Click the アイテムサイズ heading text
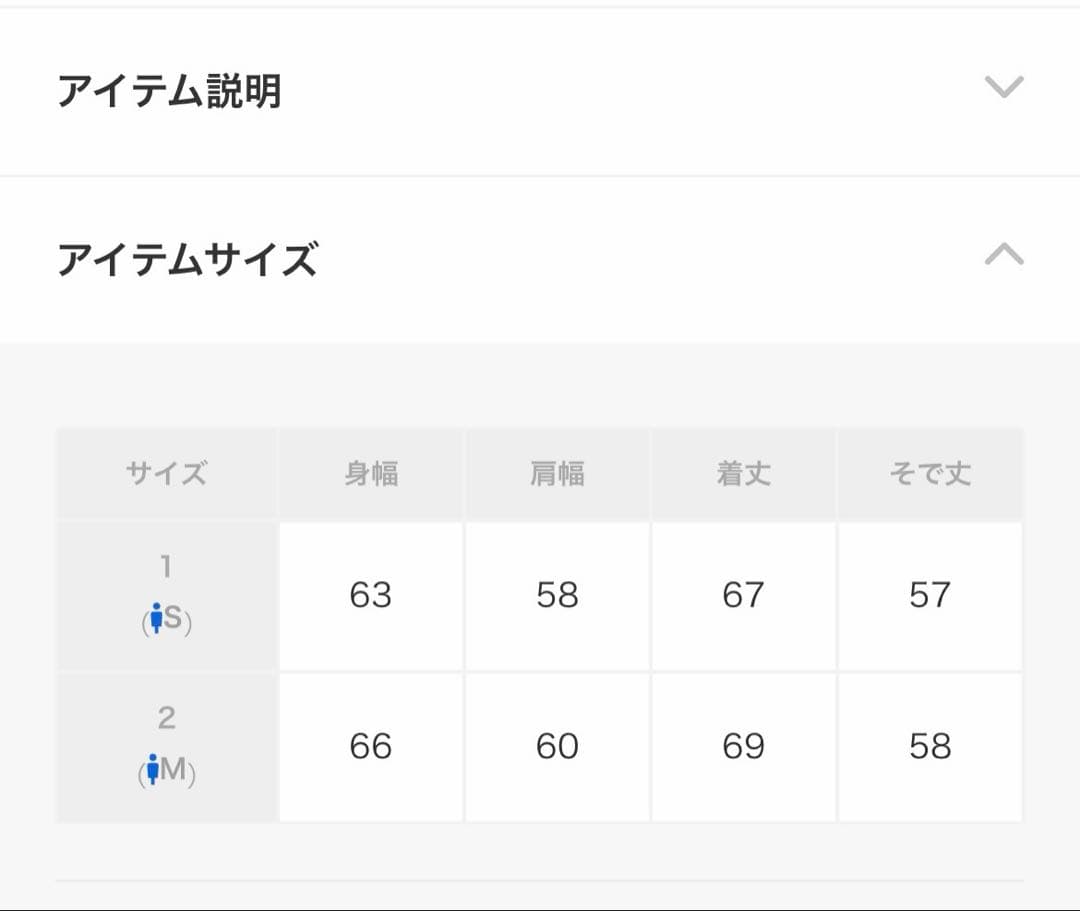 pos(188,255)
